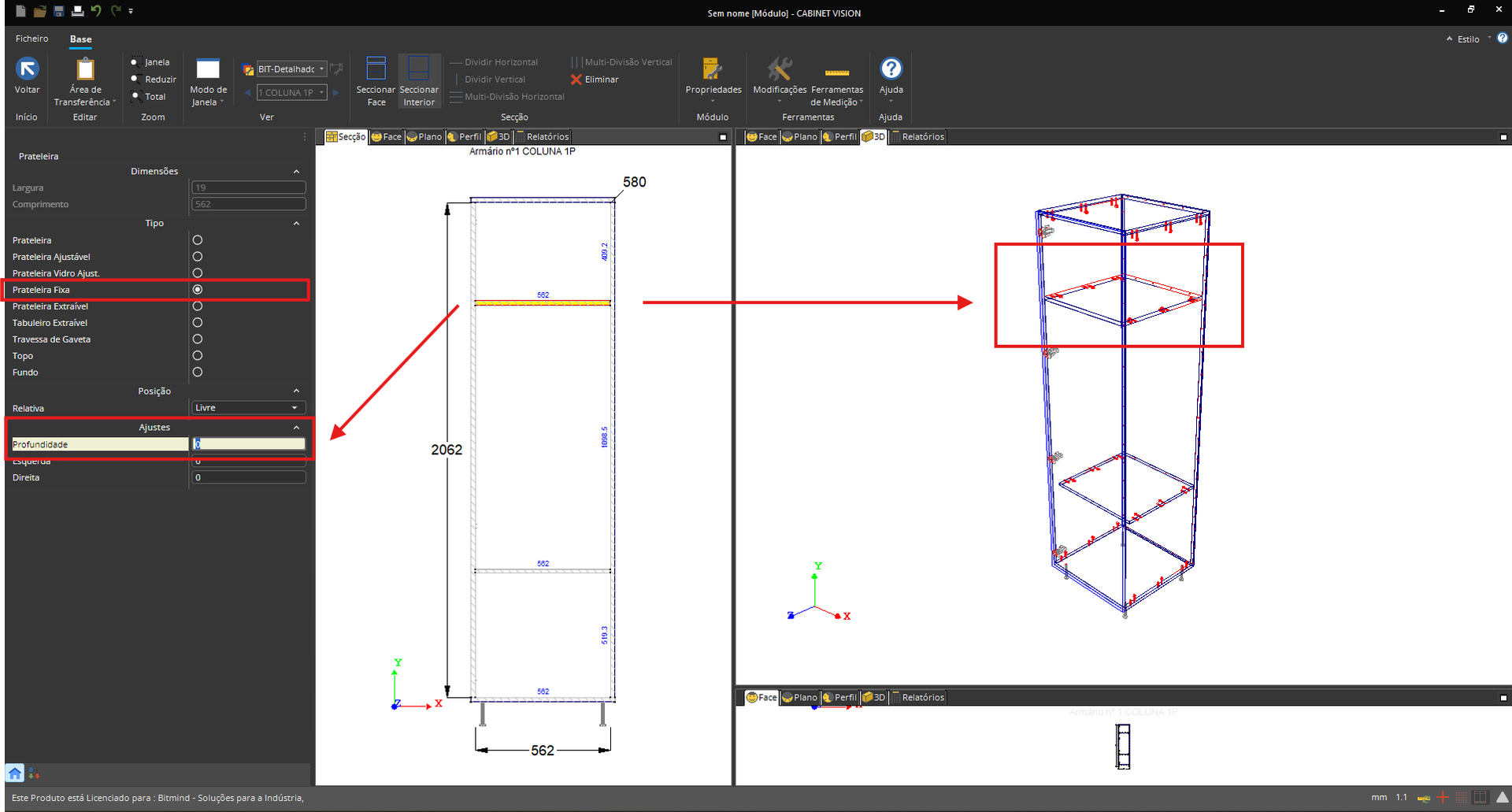Select Travessa de Gaveta radio button
The image size is (1512, 812).
[x=198, y=339]
